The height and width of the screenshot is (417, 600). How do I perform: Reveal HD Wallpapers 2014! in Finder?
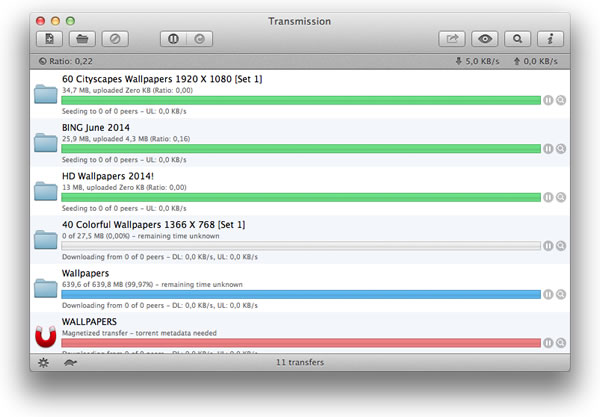coord(561,197)
